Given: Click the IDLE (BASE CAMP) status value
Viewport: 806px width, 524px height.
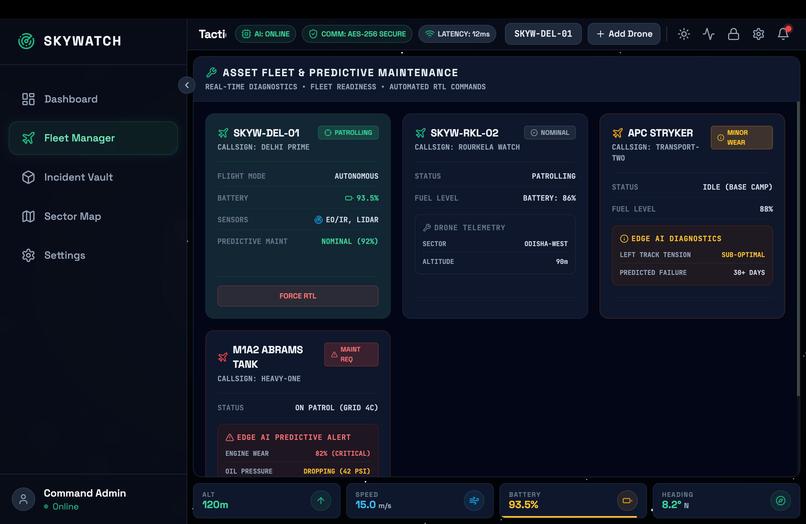Looking at the screenshot, I should point(738,187).
